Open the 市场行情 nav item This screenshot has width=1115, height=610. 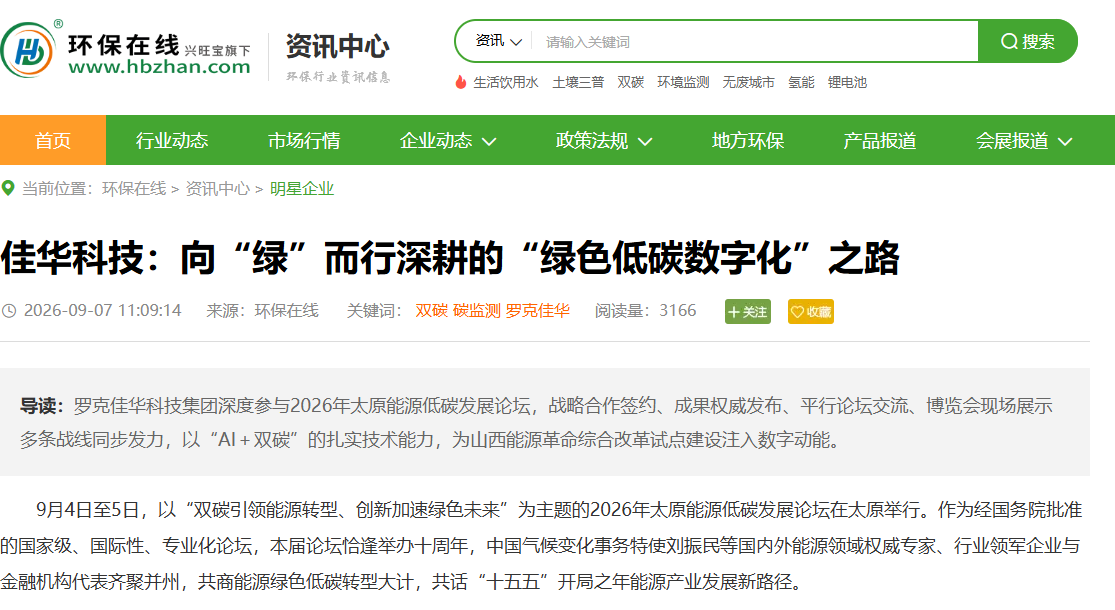(304, 141)
